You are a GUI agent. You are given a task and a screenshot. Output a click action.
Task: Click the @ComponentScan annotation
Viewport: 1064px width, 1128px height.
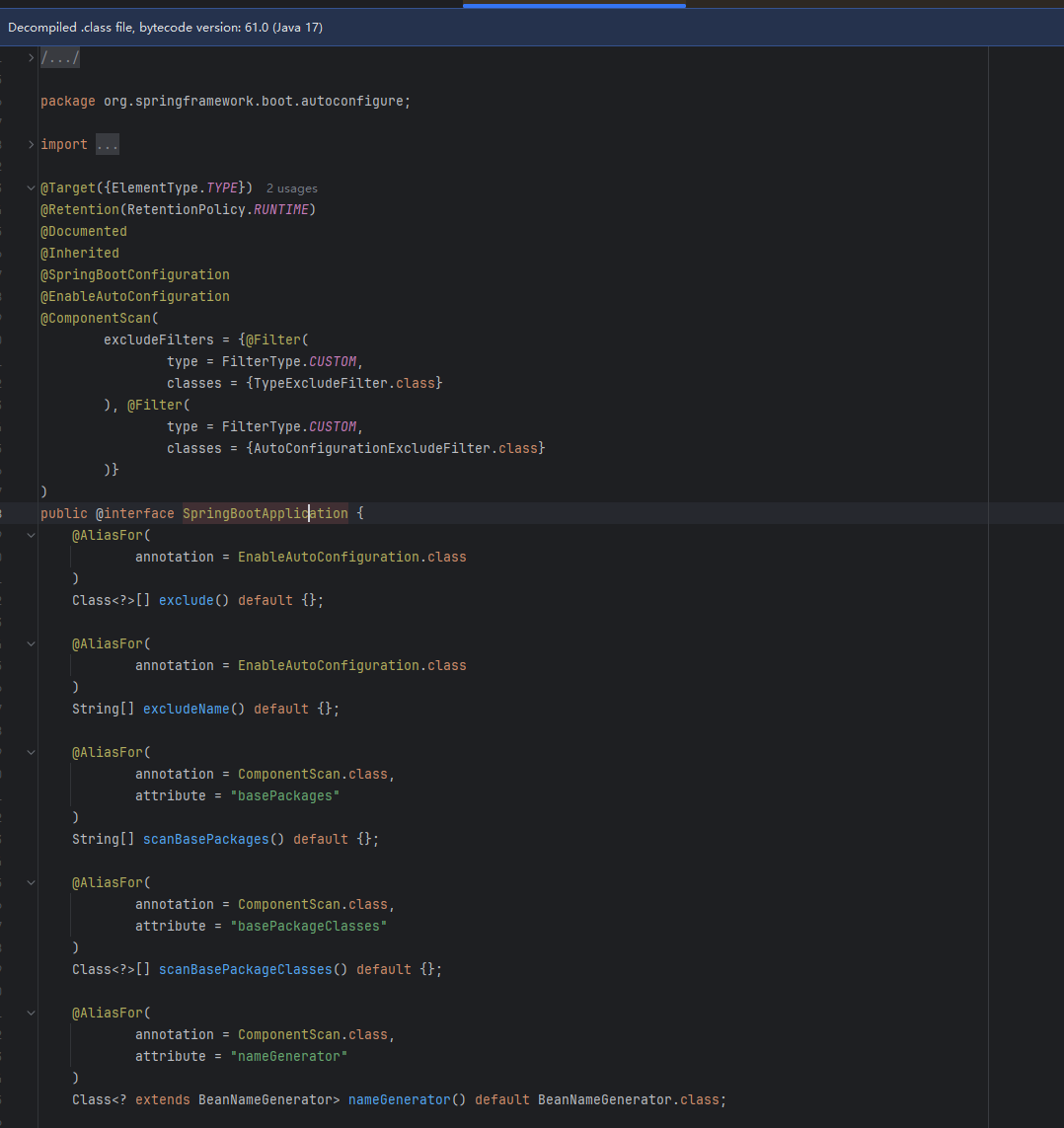pyautogui.click(x=96, y=318)
